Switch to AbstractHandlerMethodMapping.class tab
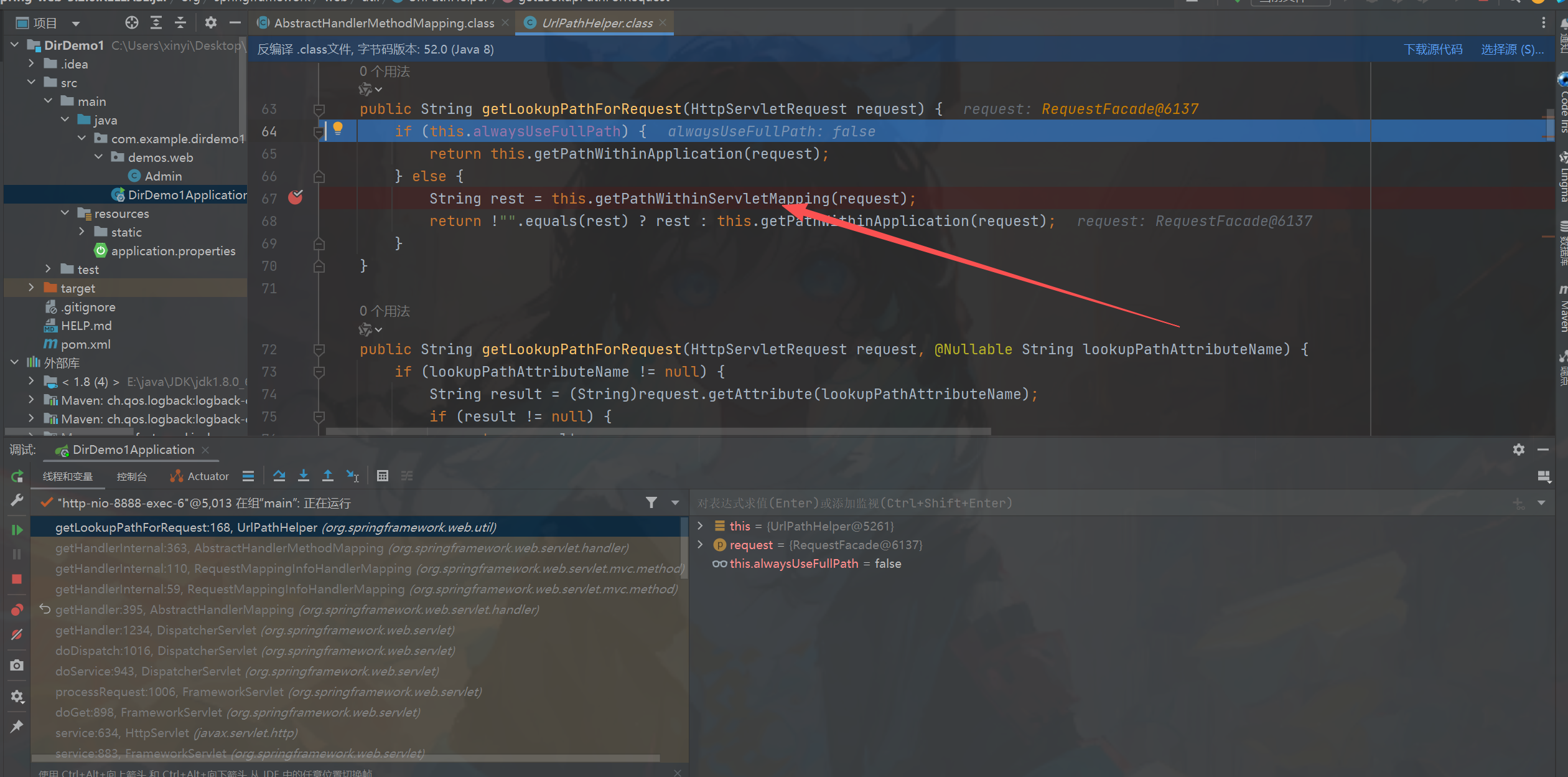Viewport: 1568px width, 777px height. tap(383, 23)
